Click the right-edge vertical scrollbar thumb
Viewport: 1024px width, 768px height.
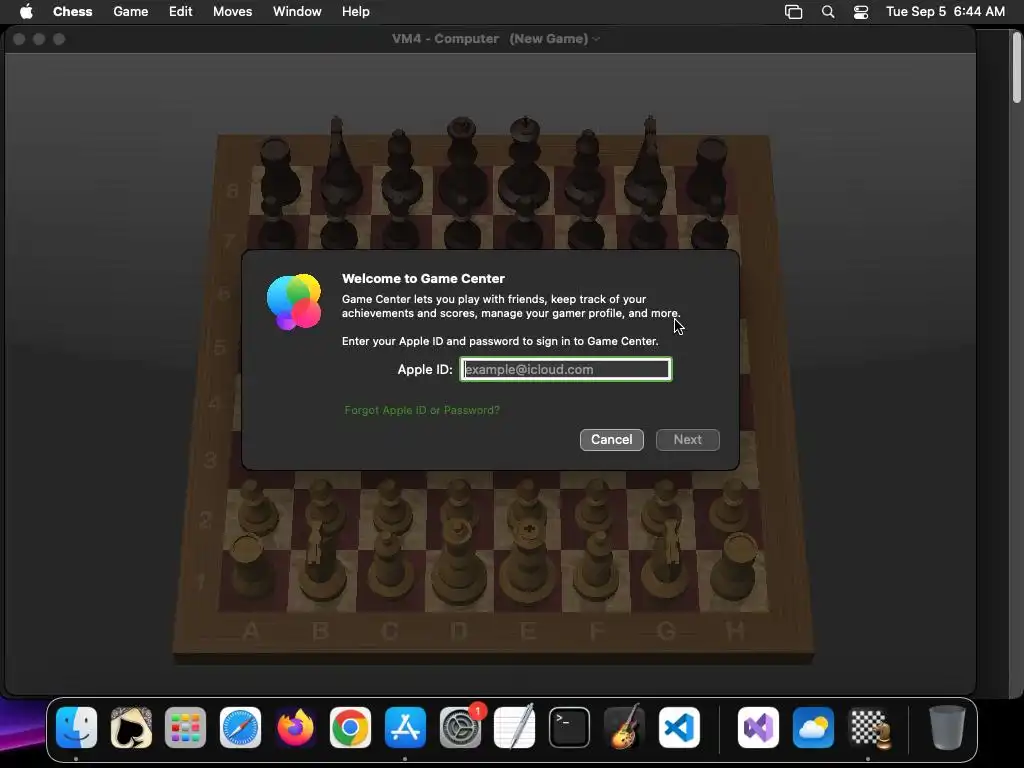click(1017, 67)
